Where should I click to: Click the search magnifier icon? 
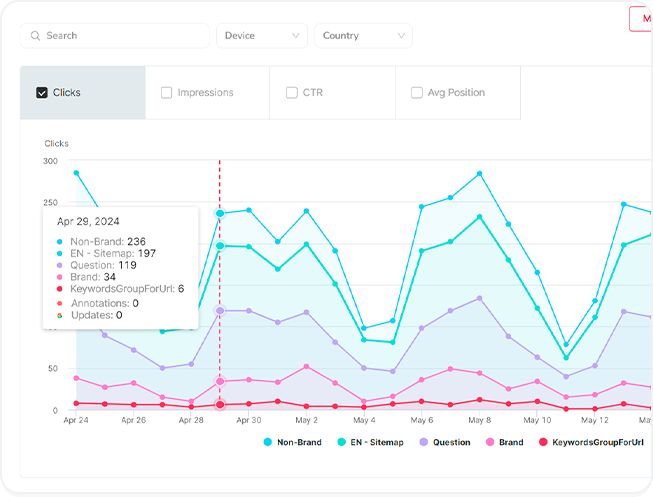36,36
